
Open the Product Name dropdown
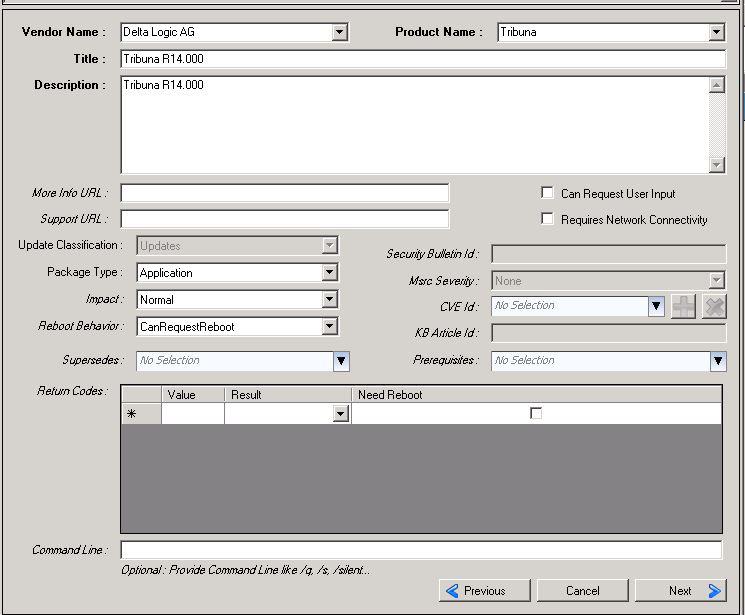[716, 32]
